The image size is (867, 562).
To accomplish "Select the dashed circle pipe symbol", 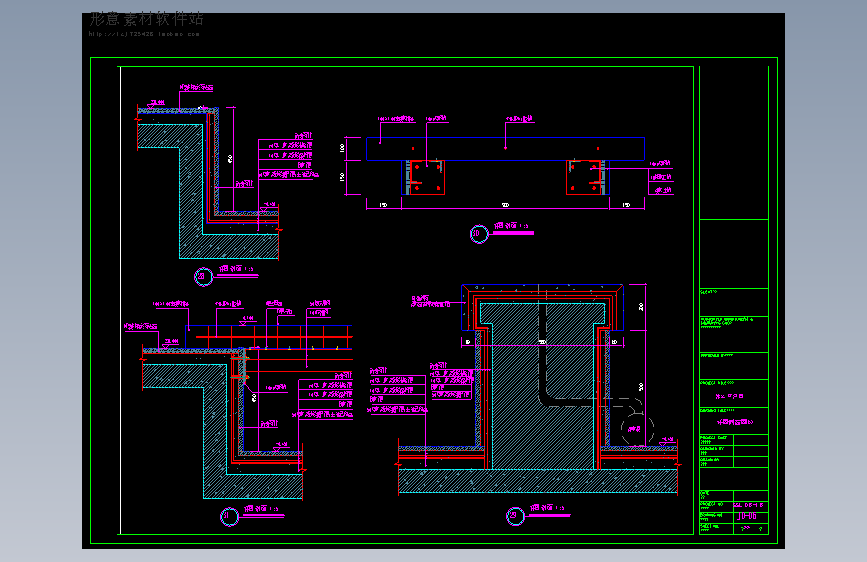I will 637,429.
